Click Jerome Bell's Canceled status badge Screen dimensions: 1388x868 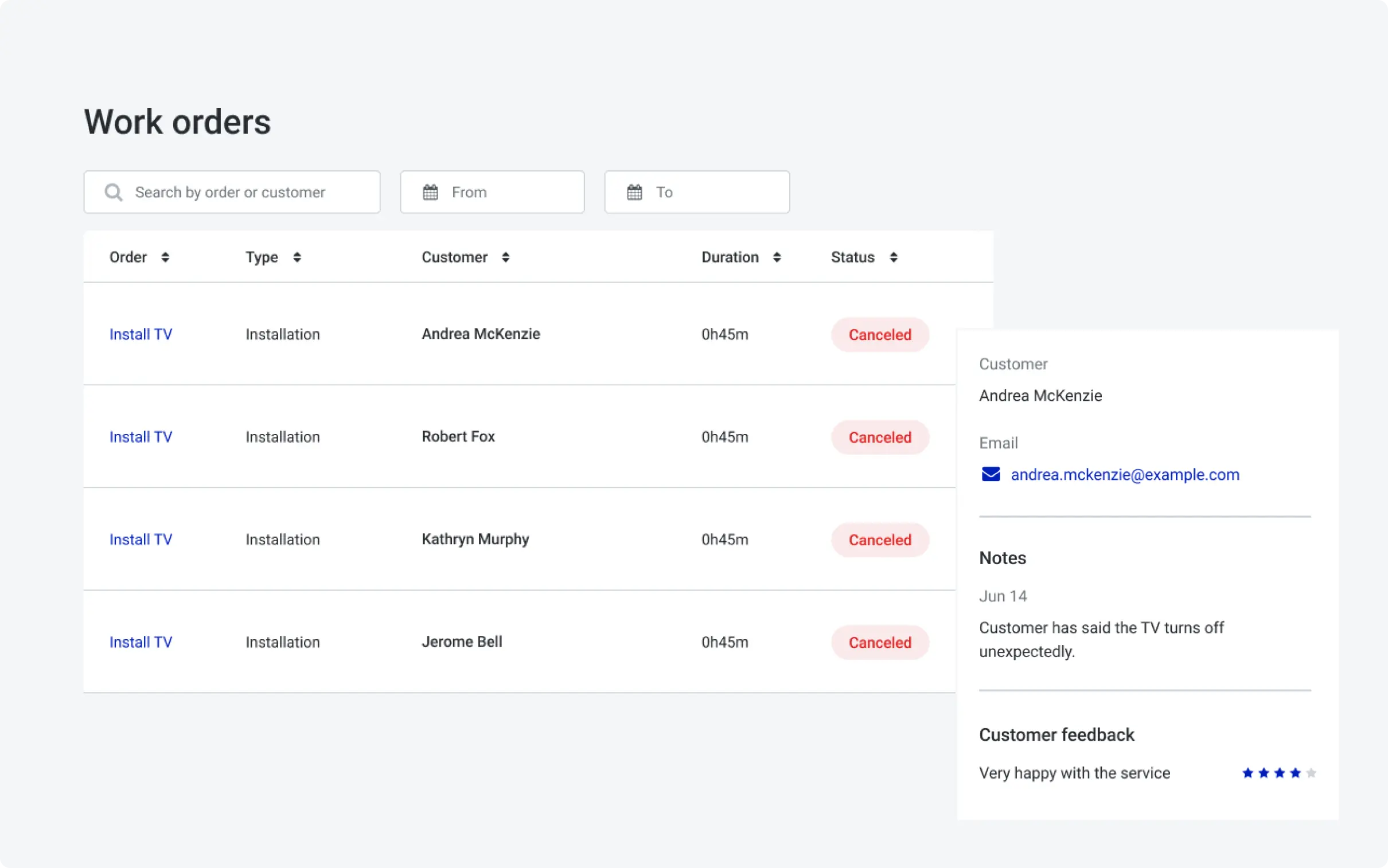[880, 642]
